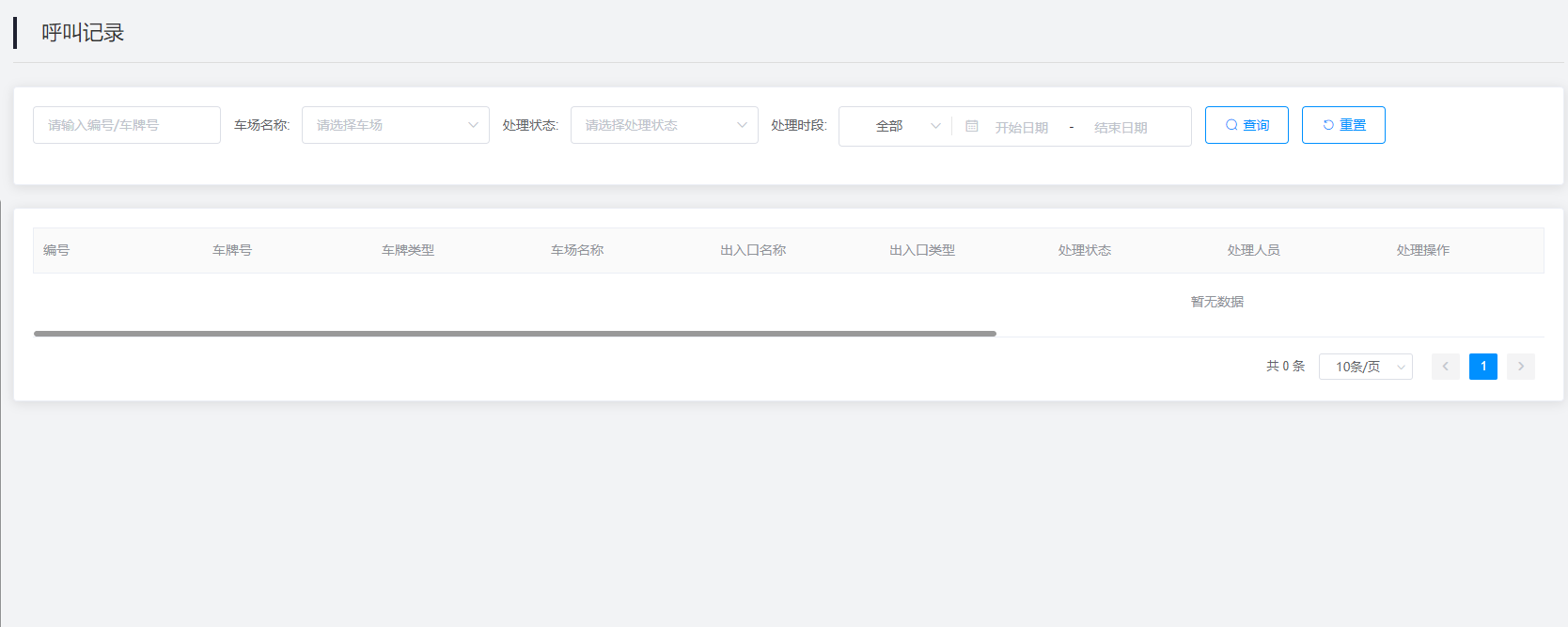Click the reset (重置) button
Screen dimensions: 1568x627
point(1343,125)
